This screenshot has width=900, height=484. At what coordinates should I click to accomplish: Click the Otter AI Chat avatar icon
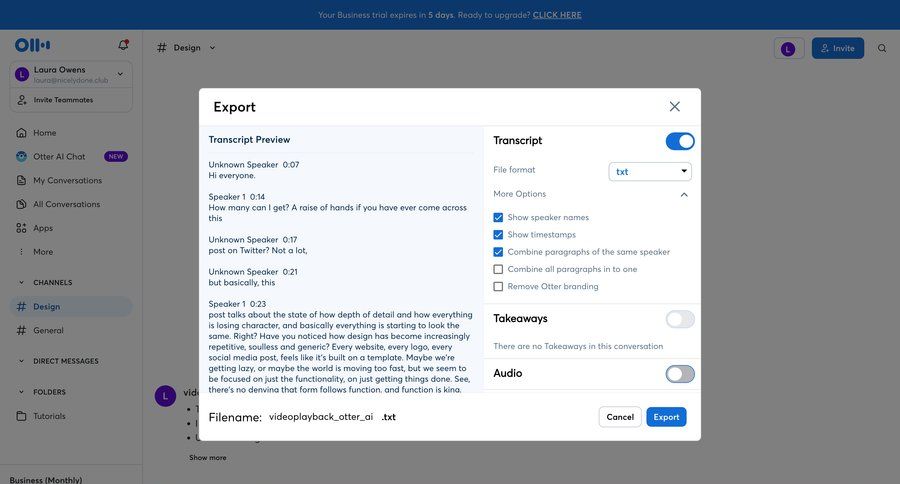tap(21, 156)
